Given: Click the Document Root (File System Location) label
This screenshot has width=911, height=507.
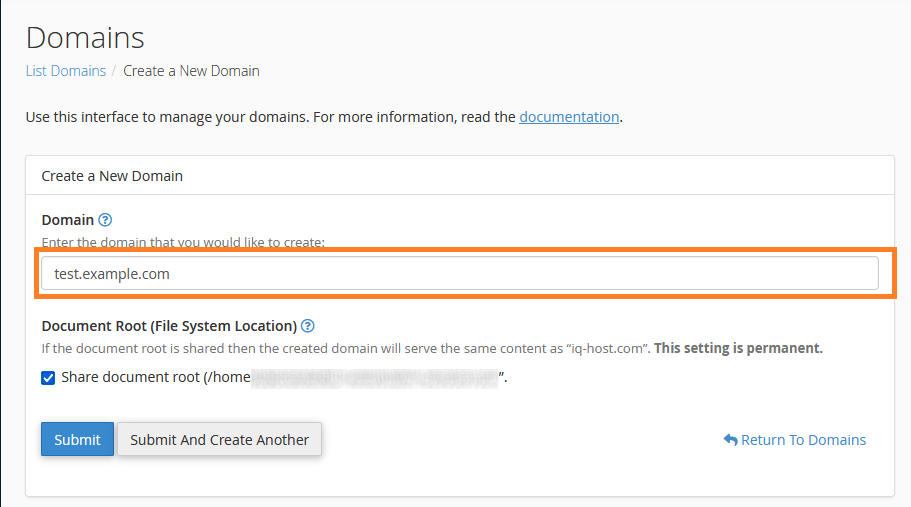Looking at the screenshot, I should tap(169, 326).
